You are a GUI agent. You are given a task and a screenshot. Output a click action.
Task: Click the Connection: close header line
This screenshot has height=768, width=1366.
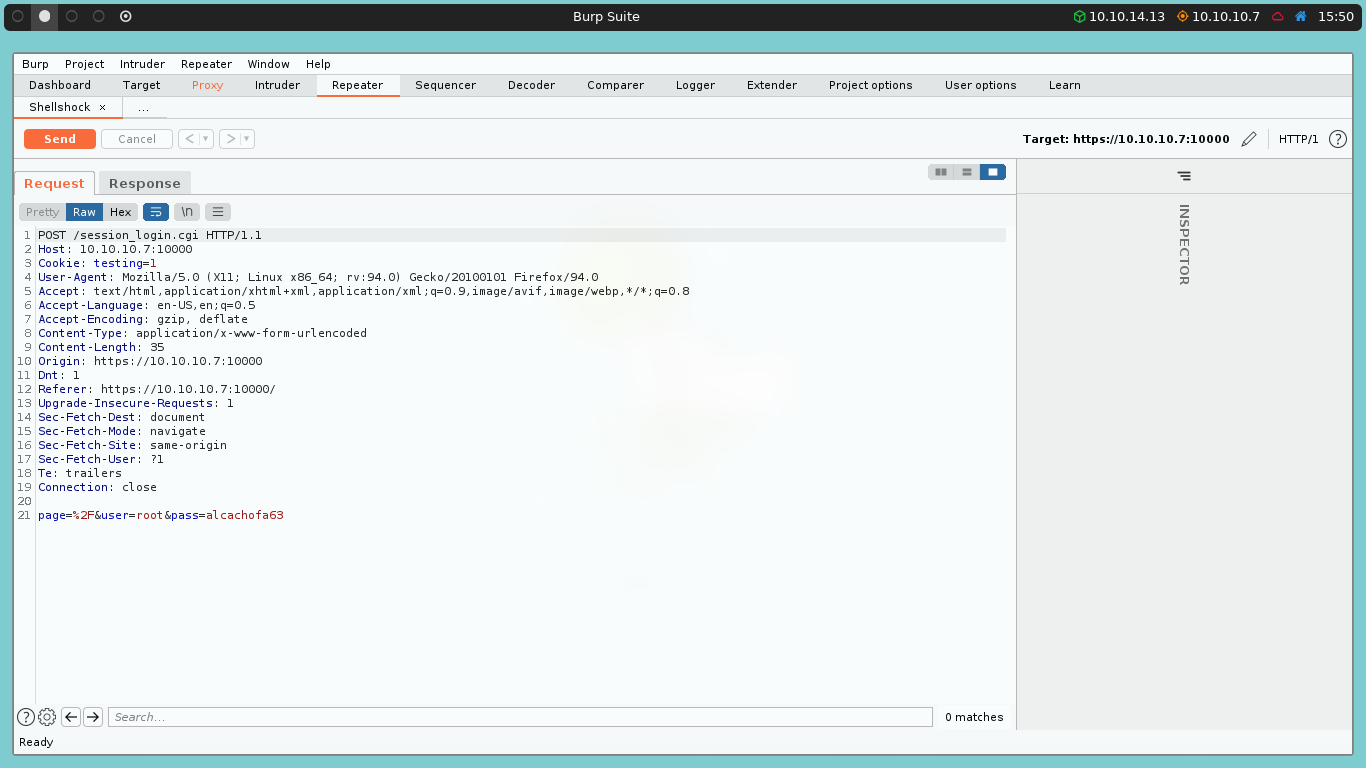[x=97, y=487]
